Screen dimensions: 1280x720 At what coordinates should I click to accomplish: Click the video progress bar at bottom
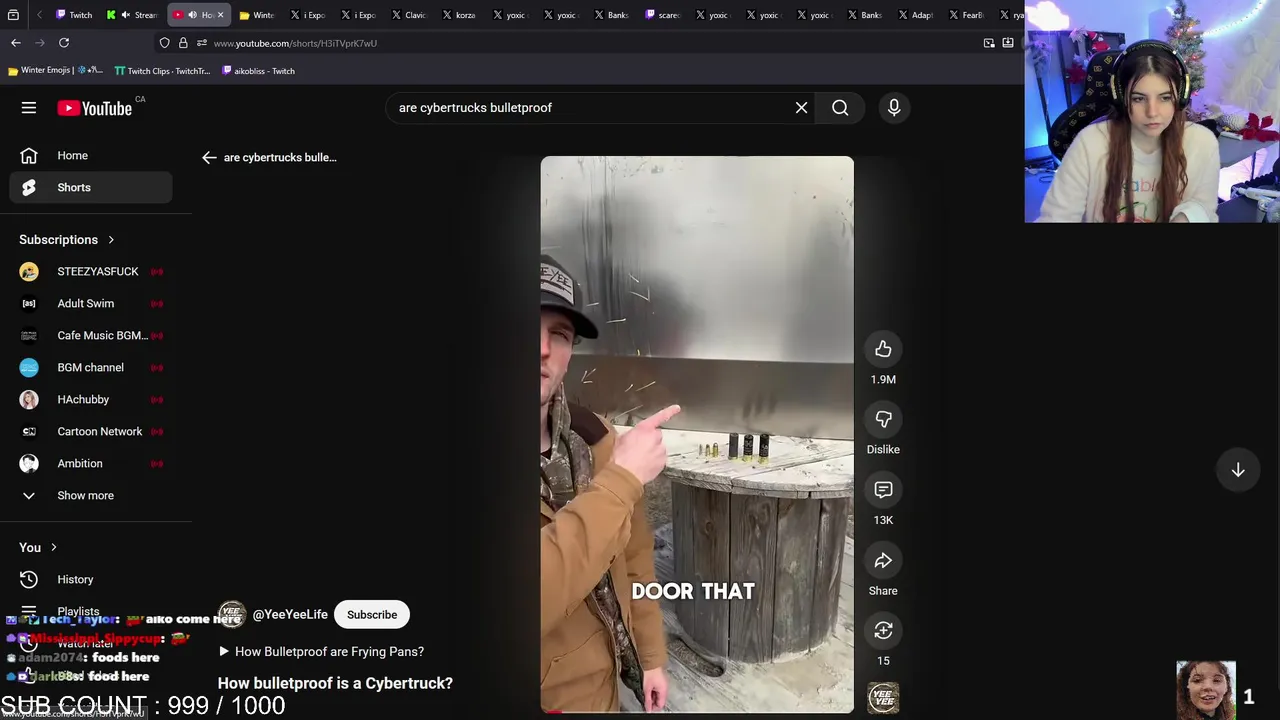(697, 712)
